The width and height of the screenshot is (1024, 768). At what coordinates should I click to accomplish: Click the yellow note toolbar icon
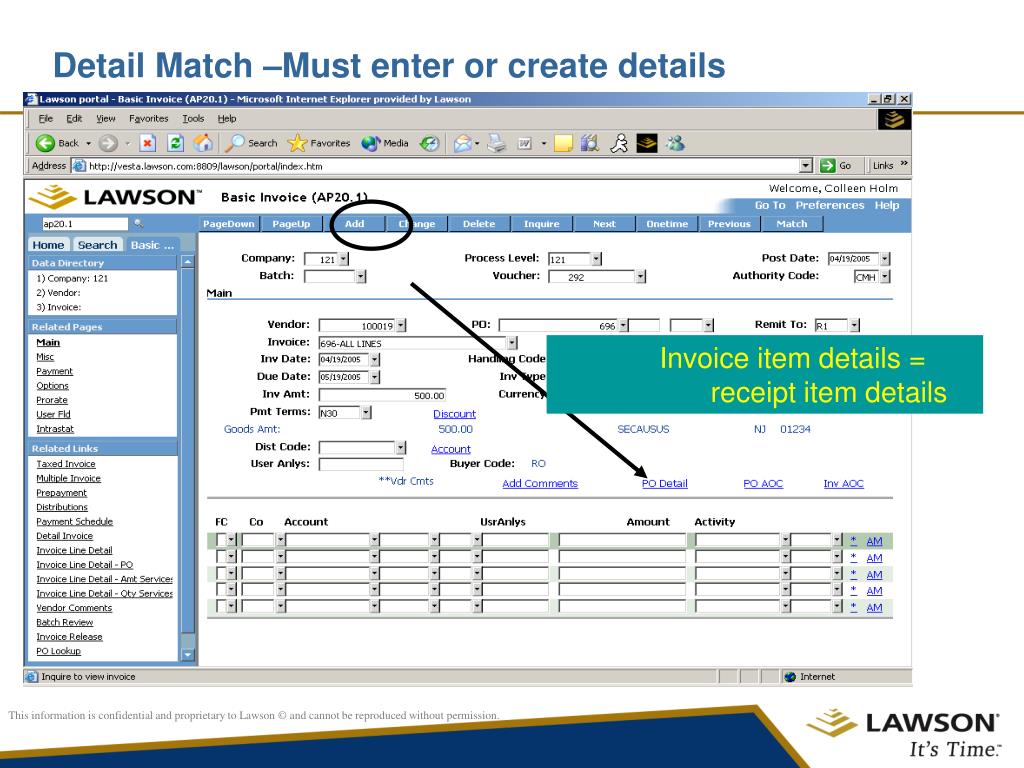[x=563, y=143]
